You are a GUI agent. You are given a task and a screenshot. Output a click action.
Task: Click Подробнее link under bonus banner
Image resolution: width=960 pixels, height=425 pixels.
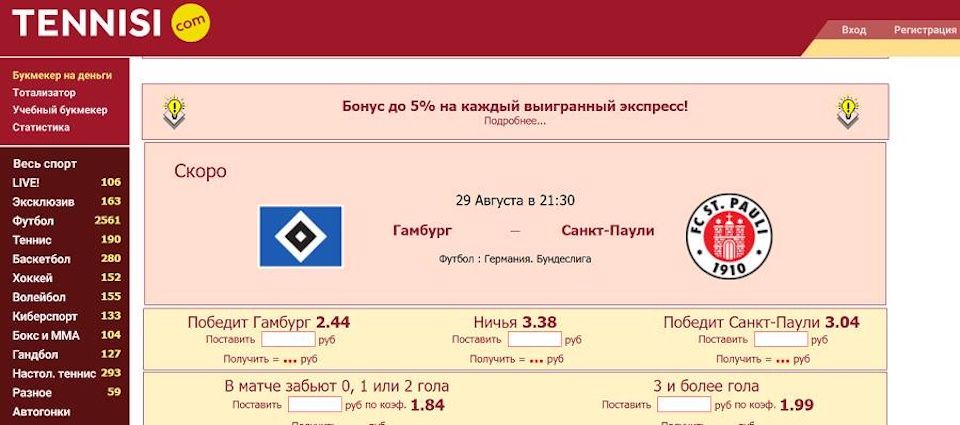[x=515, y=122]
